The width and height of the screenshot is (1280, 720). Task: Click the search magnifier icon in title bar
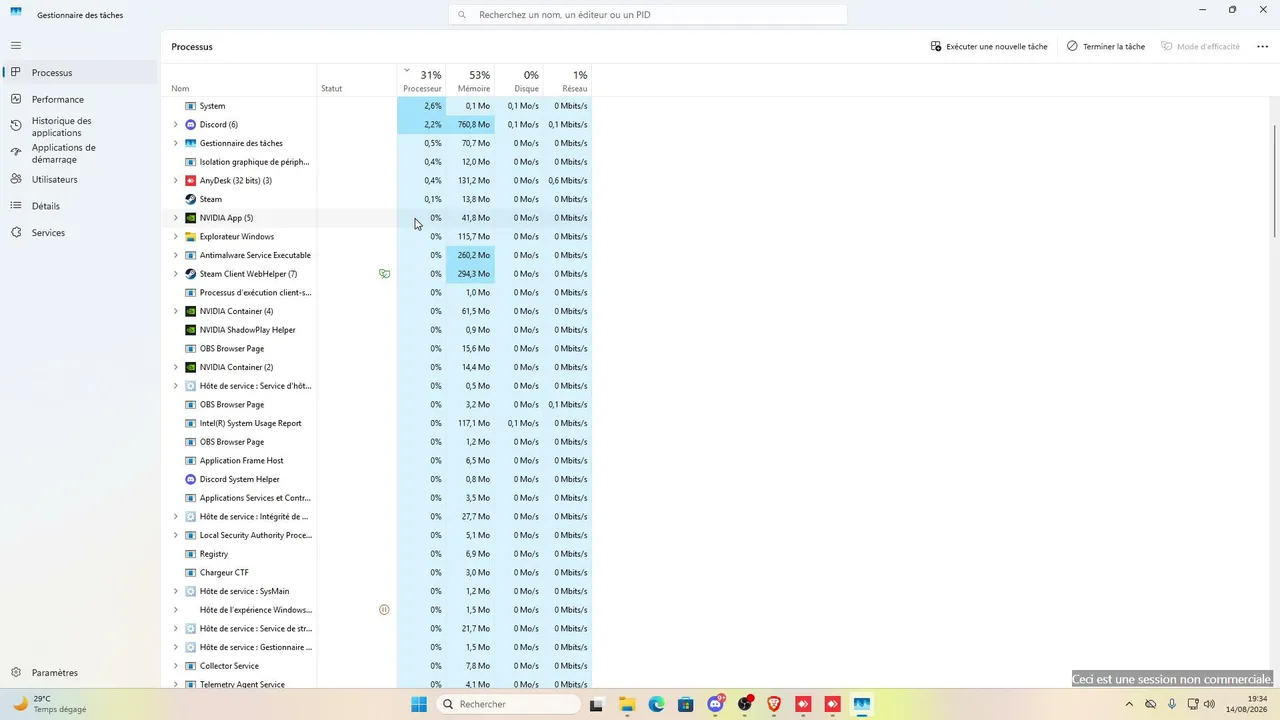(462, 15)
